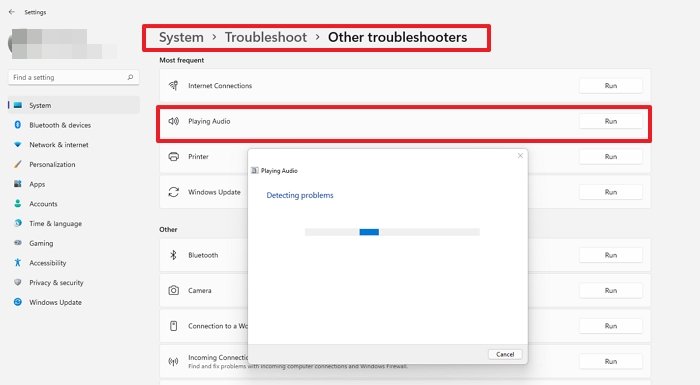The height and width of the screenshot is (385, 700).
Task: Click the Gaming controller icon
Action: coord(18,243)
